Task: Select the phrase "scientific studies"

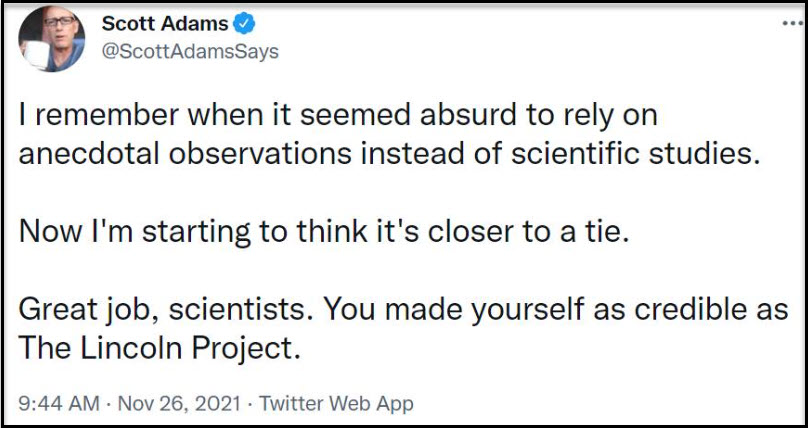Action: pyautogui.click(x=635, y=155)
